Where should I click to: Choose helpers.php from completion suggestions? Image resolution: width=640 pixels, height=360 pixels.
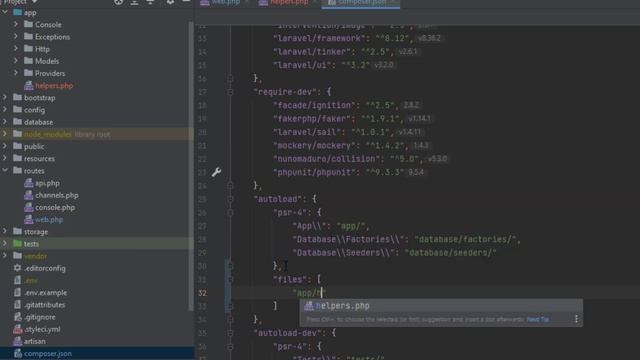[x=441, y=306]
